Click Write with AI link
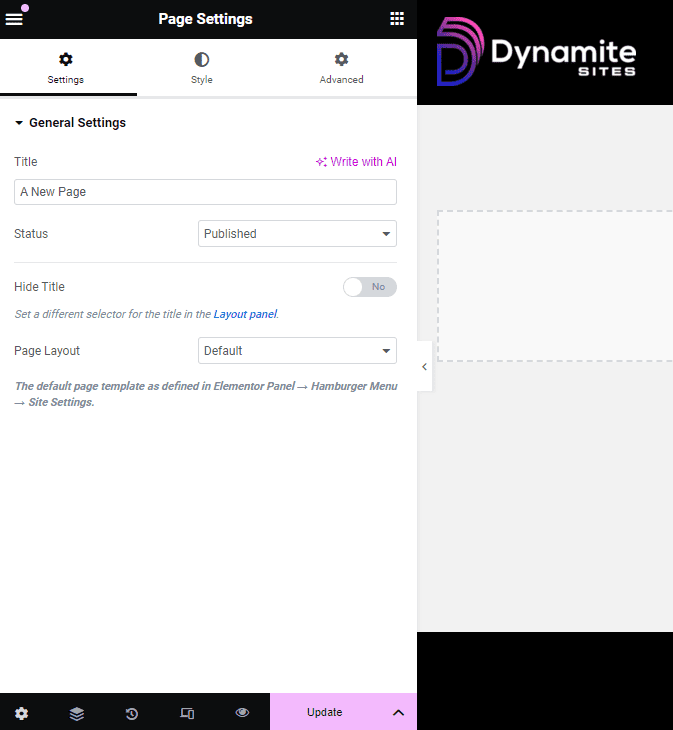Screen dimensions: 673x730 click(x=356, y=162)
